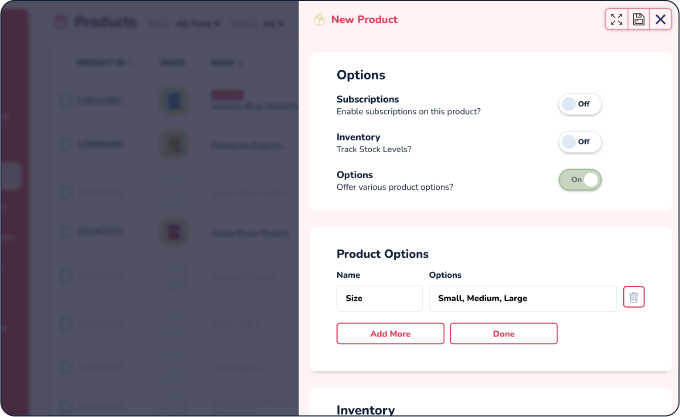
Task: Click the blurred Products calendar icon
Action: tap(61, 22)
